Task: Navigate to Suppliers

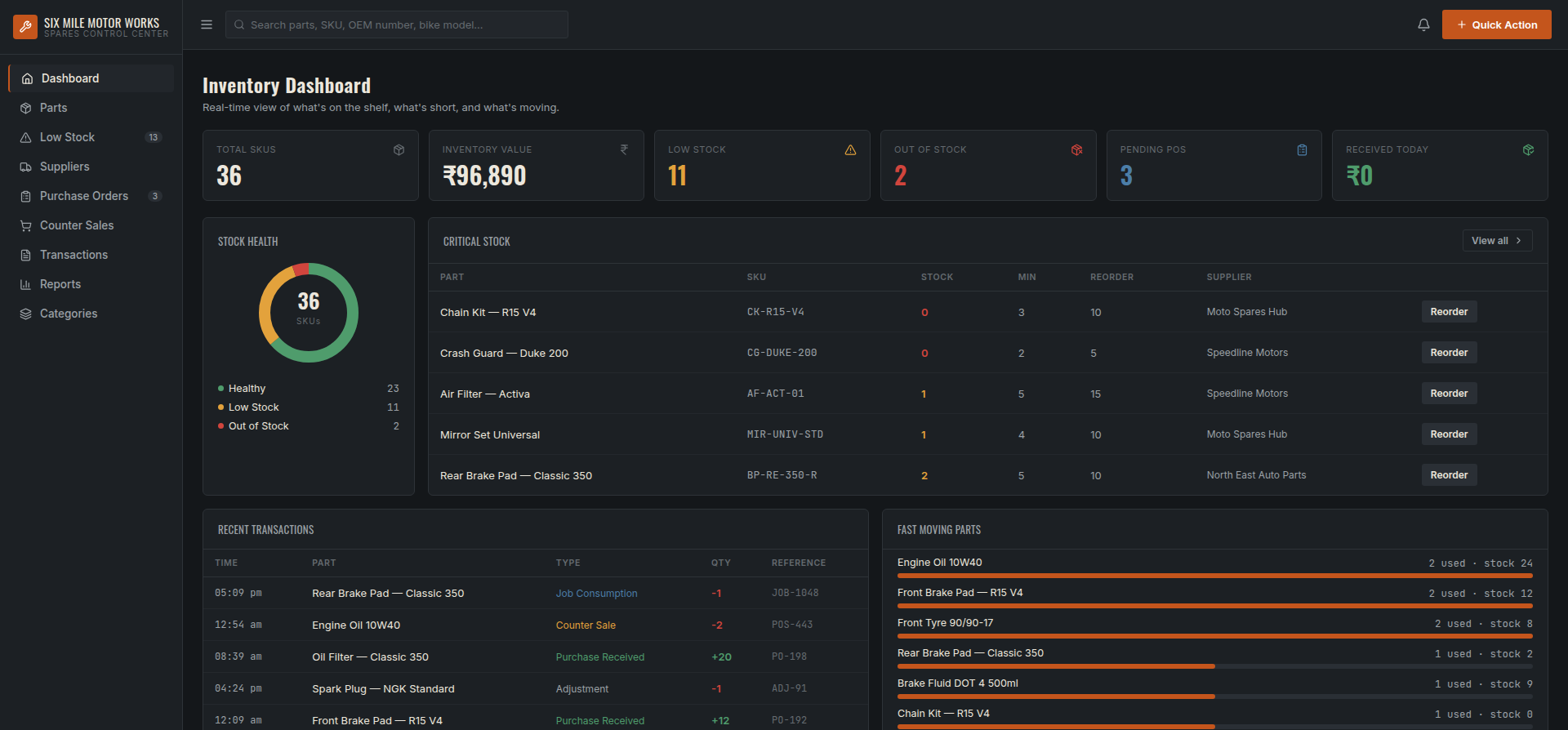Action: tap(91, 167)
